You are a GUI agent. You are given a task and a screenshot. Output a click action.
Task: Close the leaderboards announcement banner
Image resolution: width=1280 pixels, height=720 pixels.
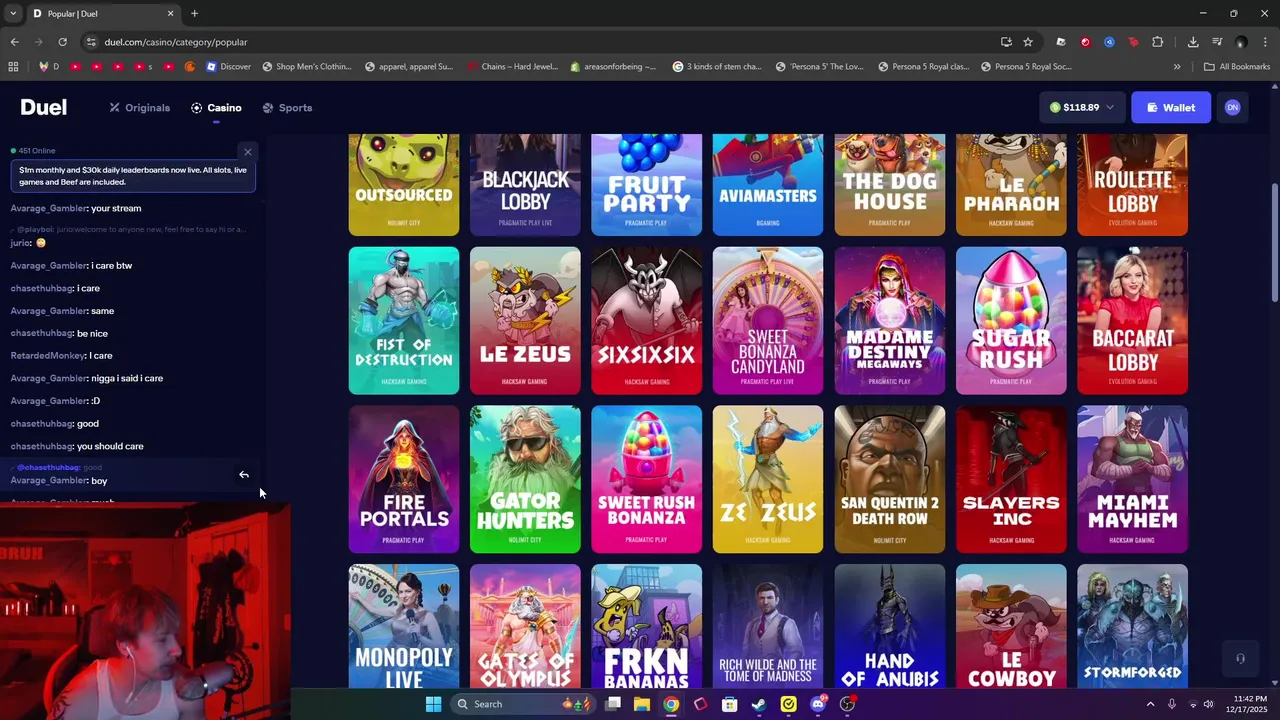tap(248, 152)
